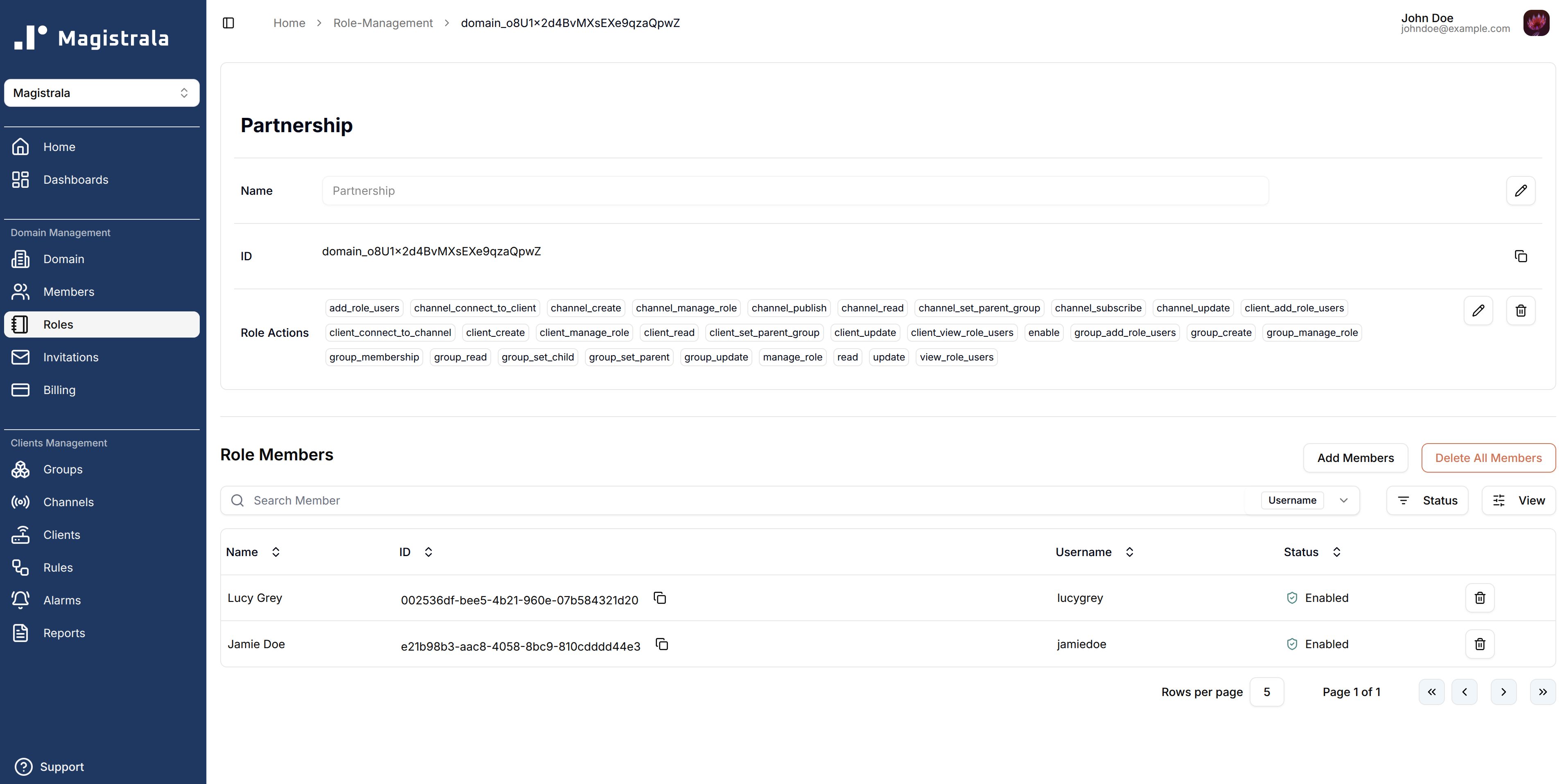The height and width of the screenshot is (784, 1564).
Task: Click the Add Members button
Action: point(1355,457)
